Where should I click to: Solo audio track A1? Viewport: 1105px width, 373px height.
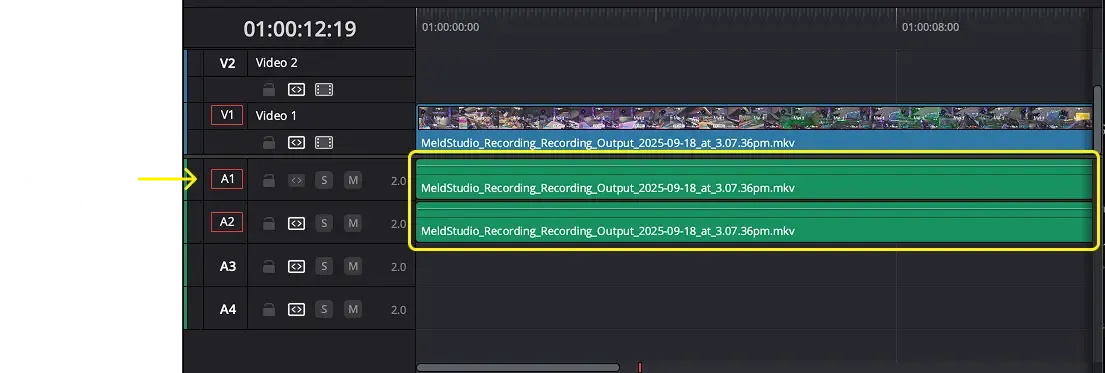click(x=324, y=181)
